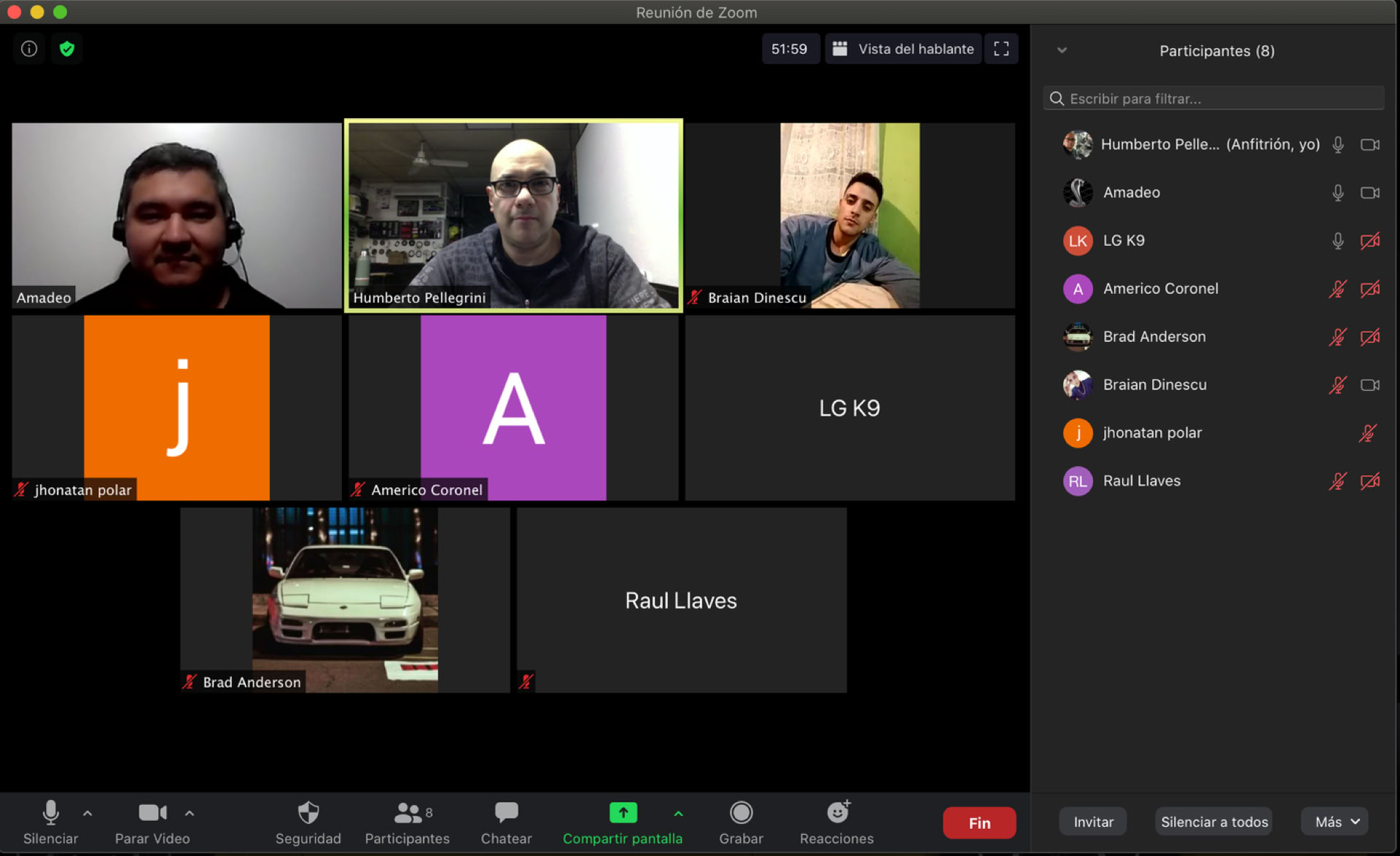Collapse participants panel chevron
The width and height of the screenshot is (1400, 856).
[1062, 50]
